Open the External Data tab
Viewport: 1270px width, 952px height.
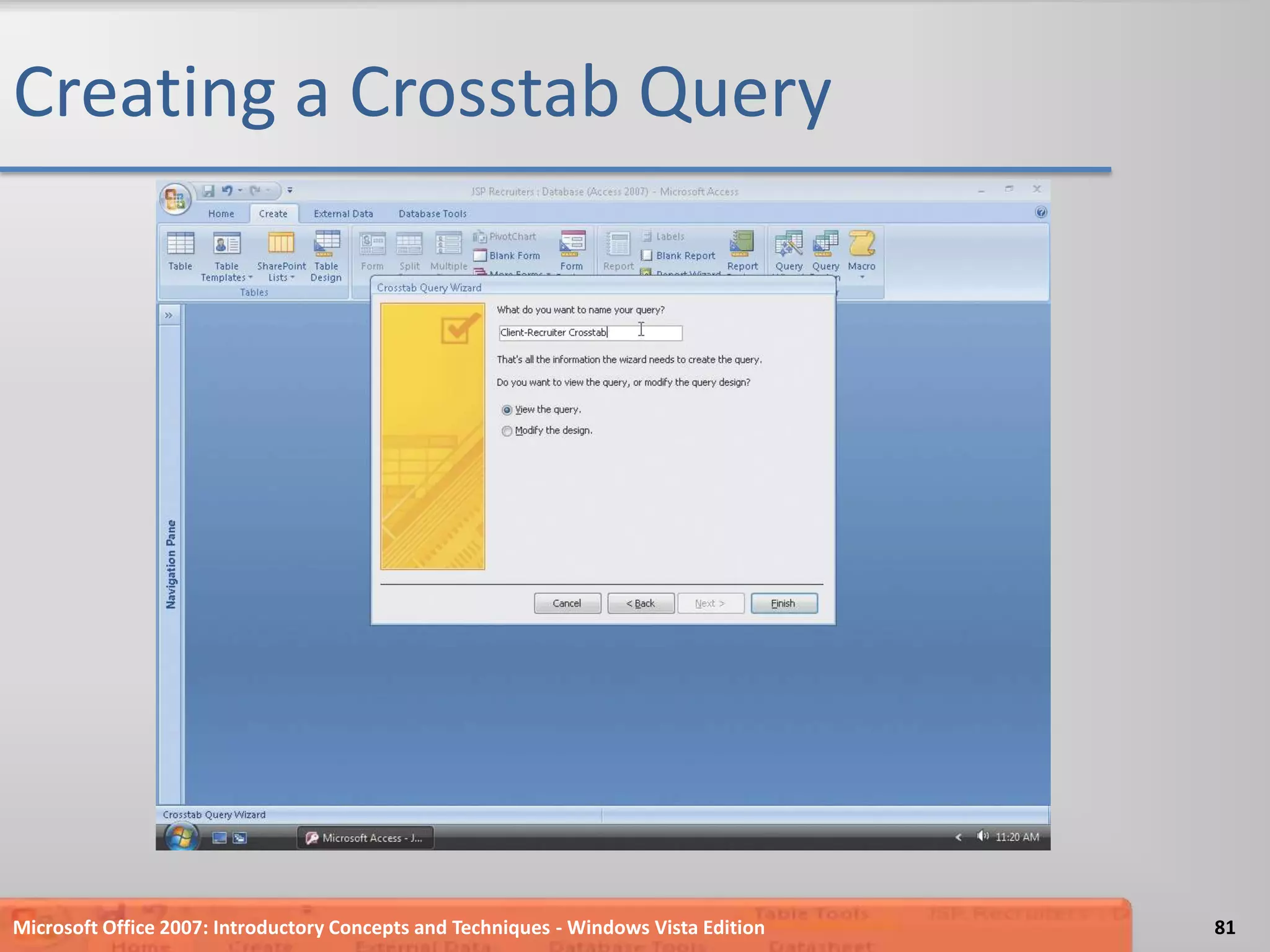pyautogui.click(x=344, y=214)
